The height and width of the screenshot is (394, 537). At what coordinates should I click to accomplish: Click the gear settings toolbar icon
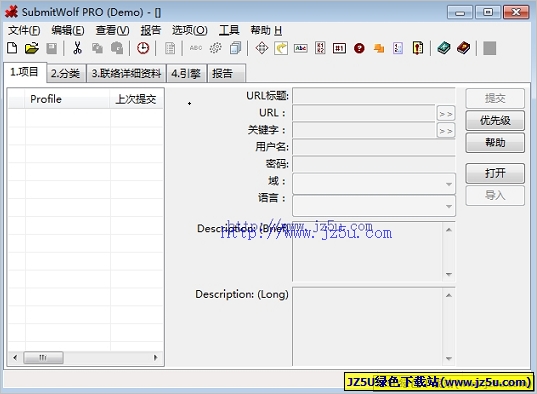(215, 48)
